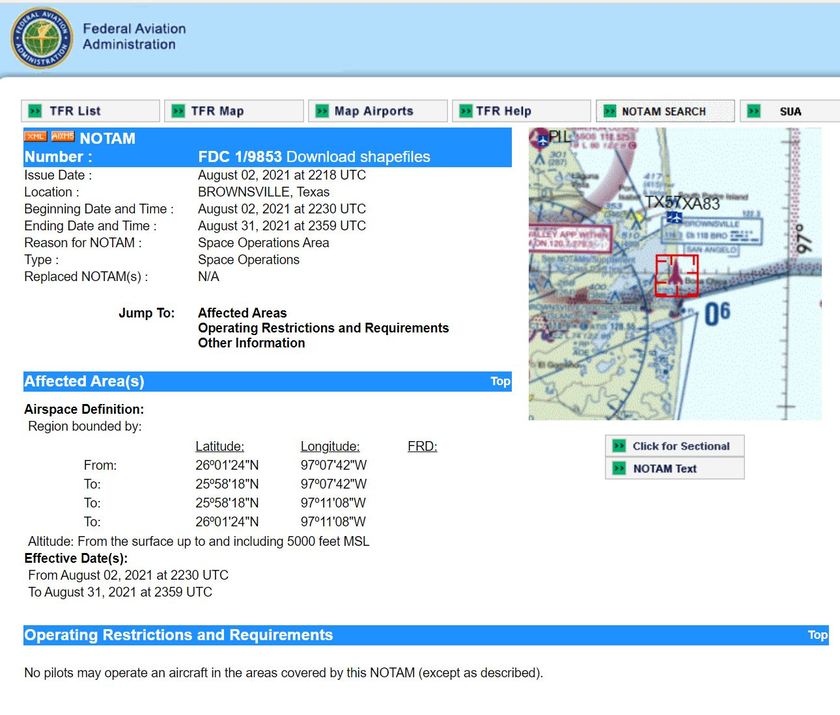Screen dimensions: 840x715
Task: Click the Download shapefiles link
Action: tap(358, 156)
